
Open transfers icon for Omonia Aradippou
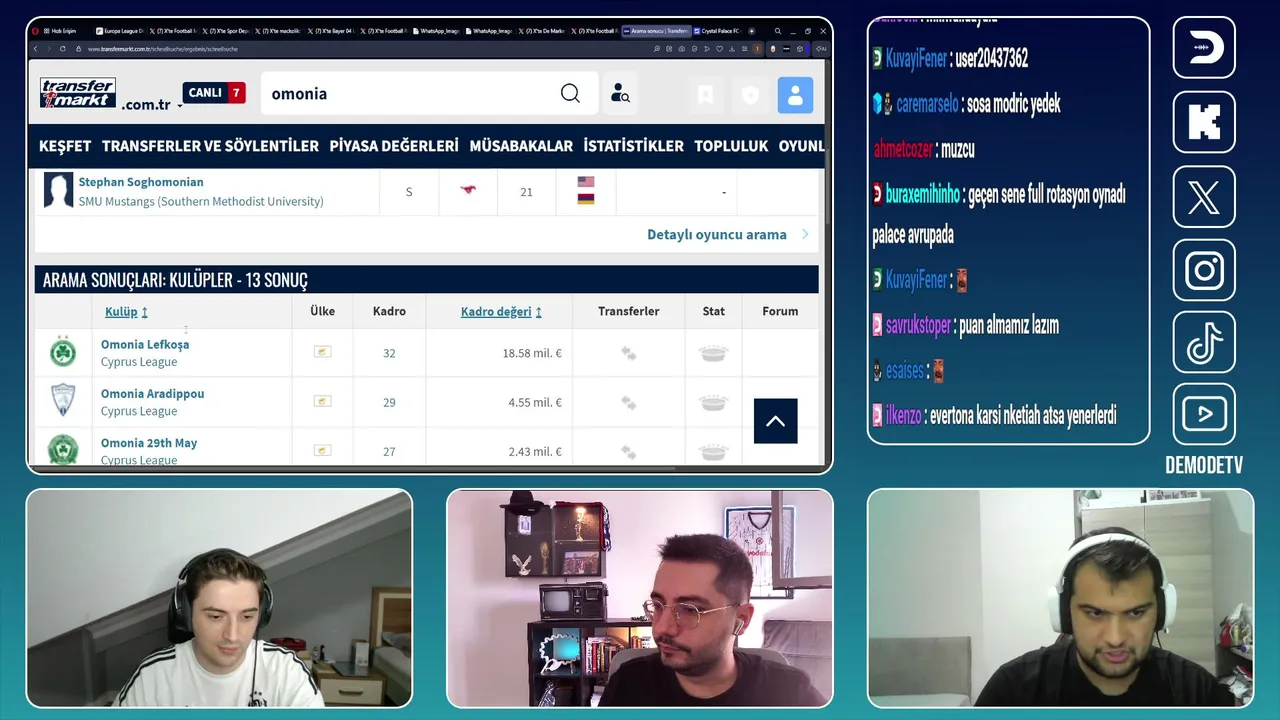tap(628, 402)
